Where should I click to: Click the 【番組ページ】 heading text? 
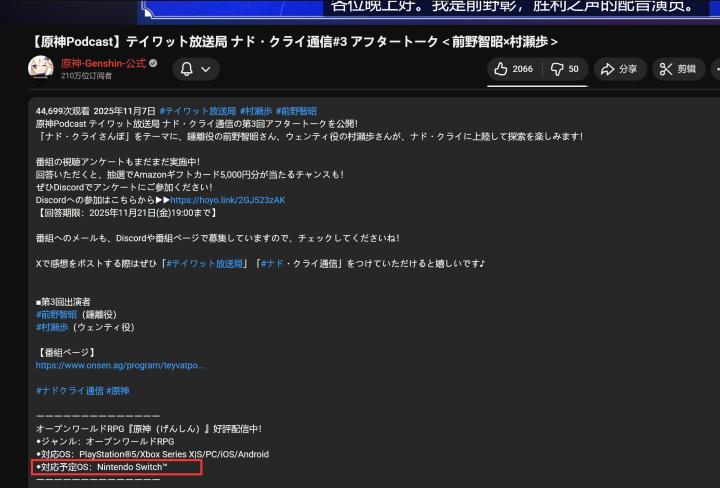tap(67, 353)
